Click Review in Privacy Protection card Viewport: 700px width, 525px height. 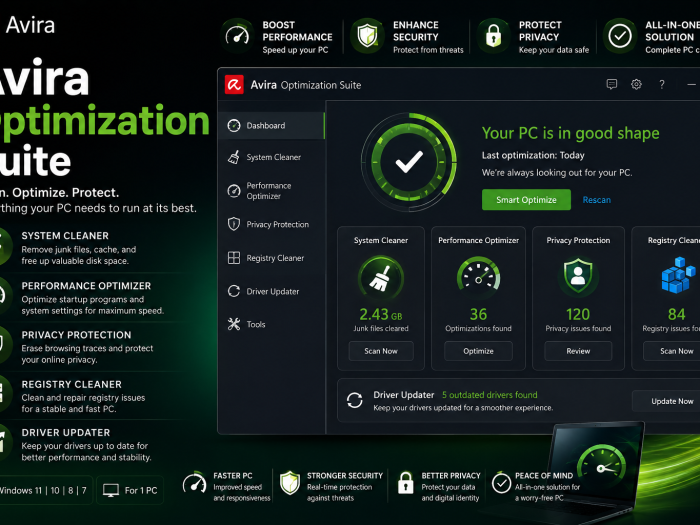(x=578, y=351)
